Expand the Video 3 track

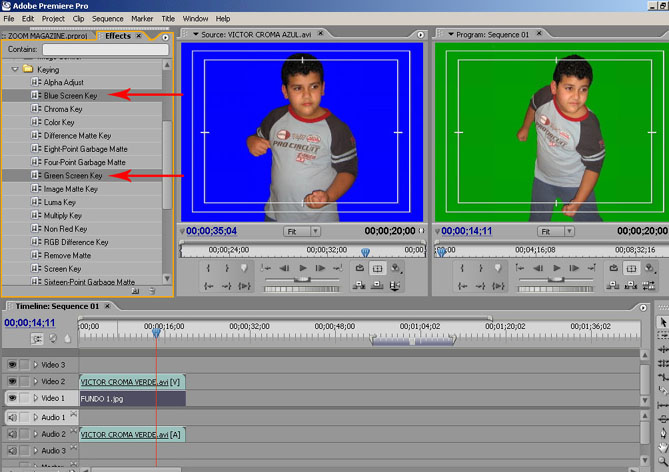35,365
